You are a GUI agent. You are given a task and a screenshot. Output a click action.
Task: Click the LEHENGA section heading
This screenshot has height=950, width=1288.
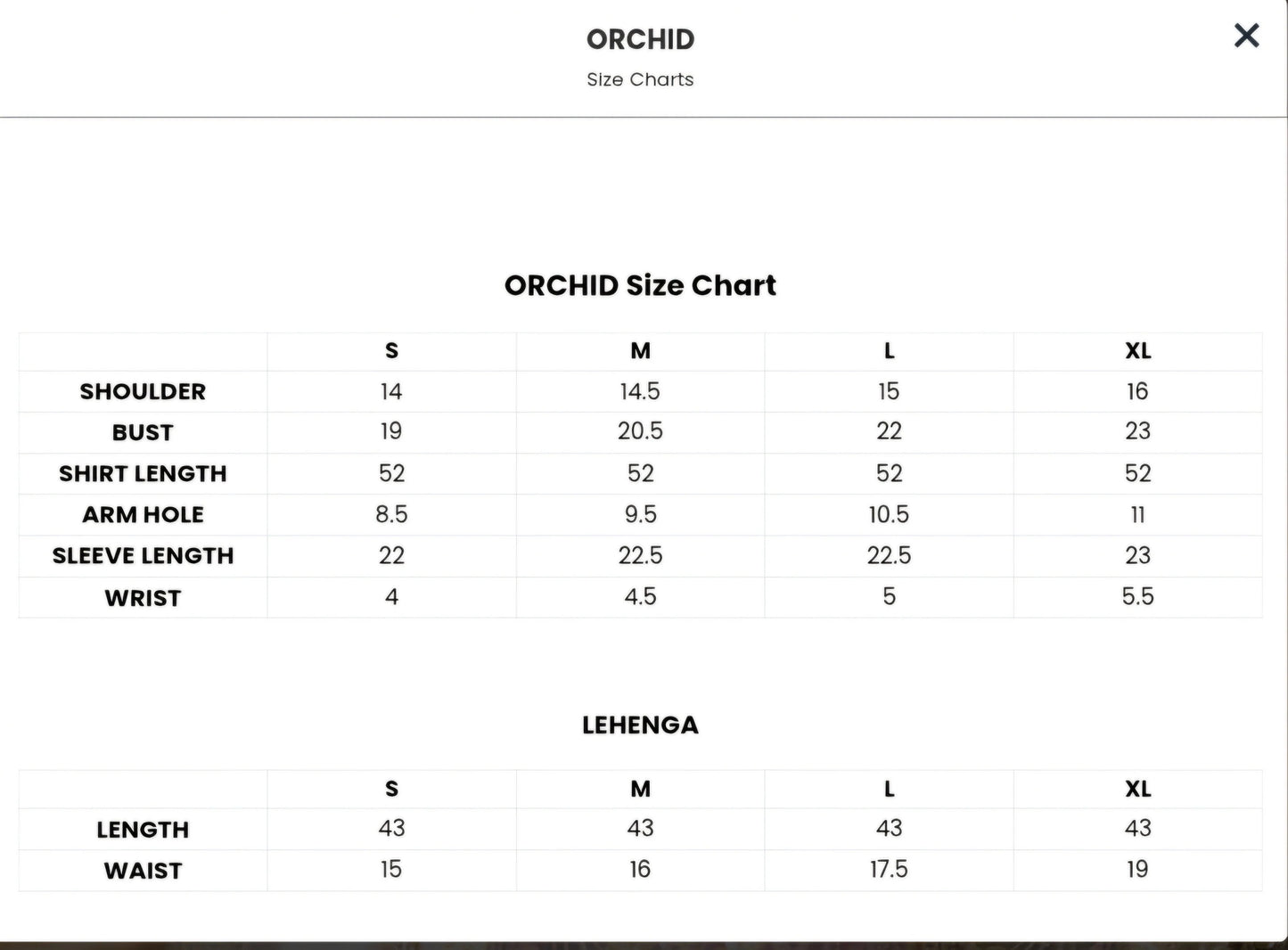point(640,725)
